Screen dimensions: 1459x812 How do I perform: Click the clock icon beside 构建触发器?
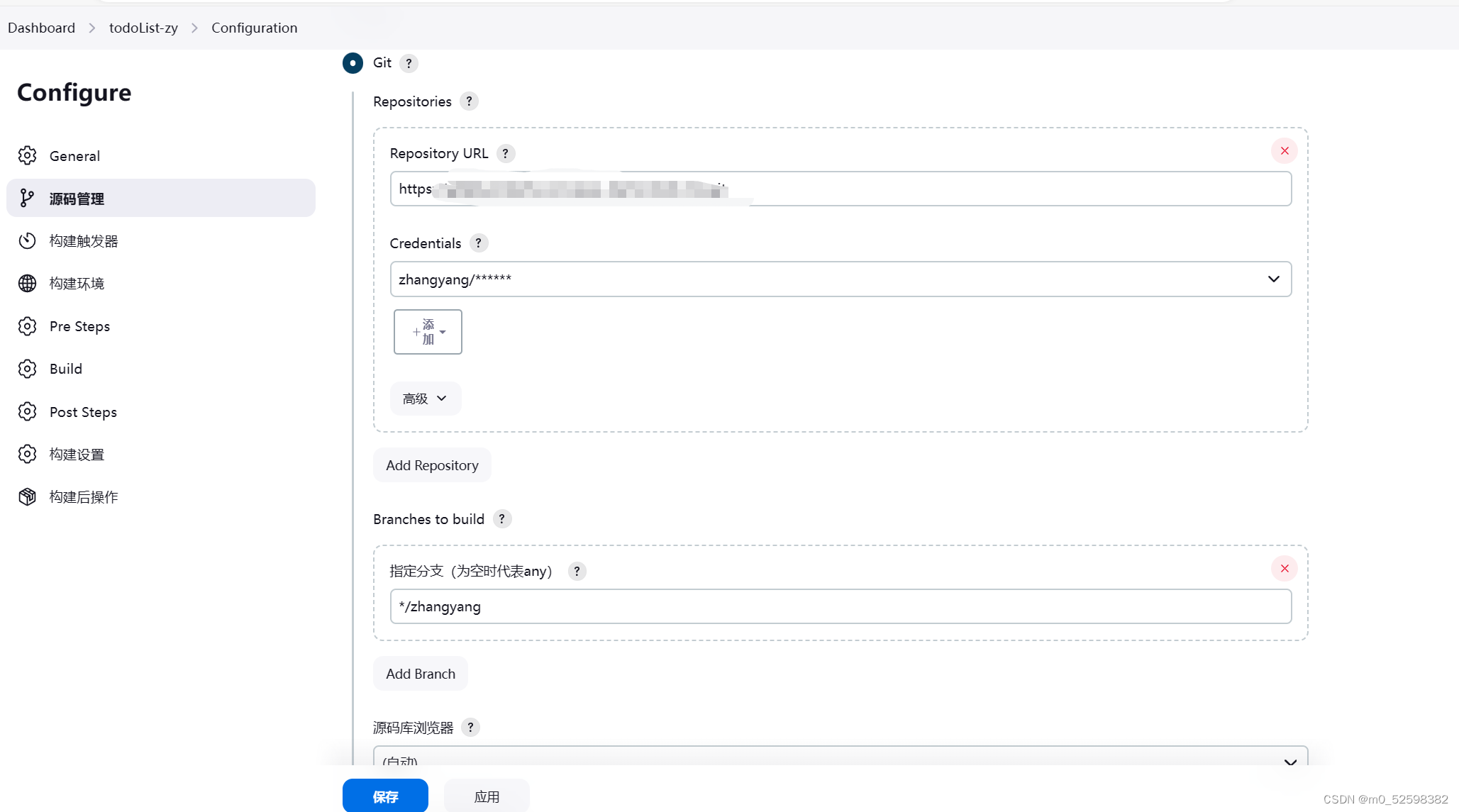27,240
